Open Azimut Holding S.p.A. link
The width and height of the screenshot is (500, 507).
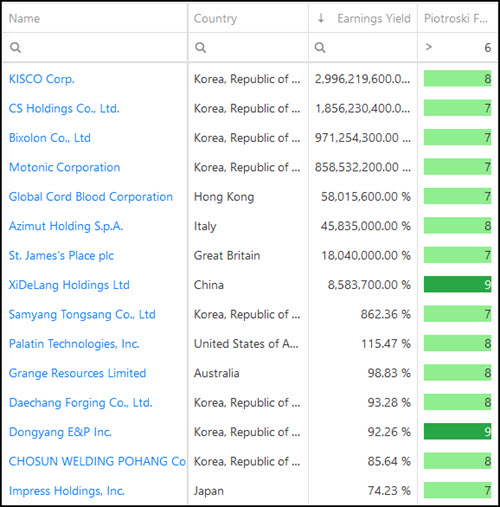click(x=66, y=226)
